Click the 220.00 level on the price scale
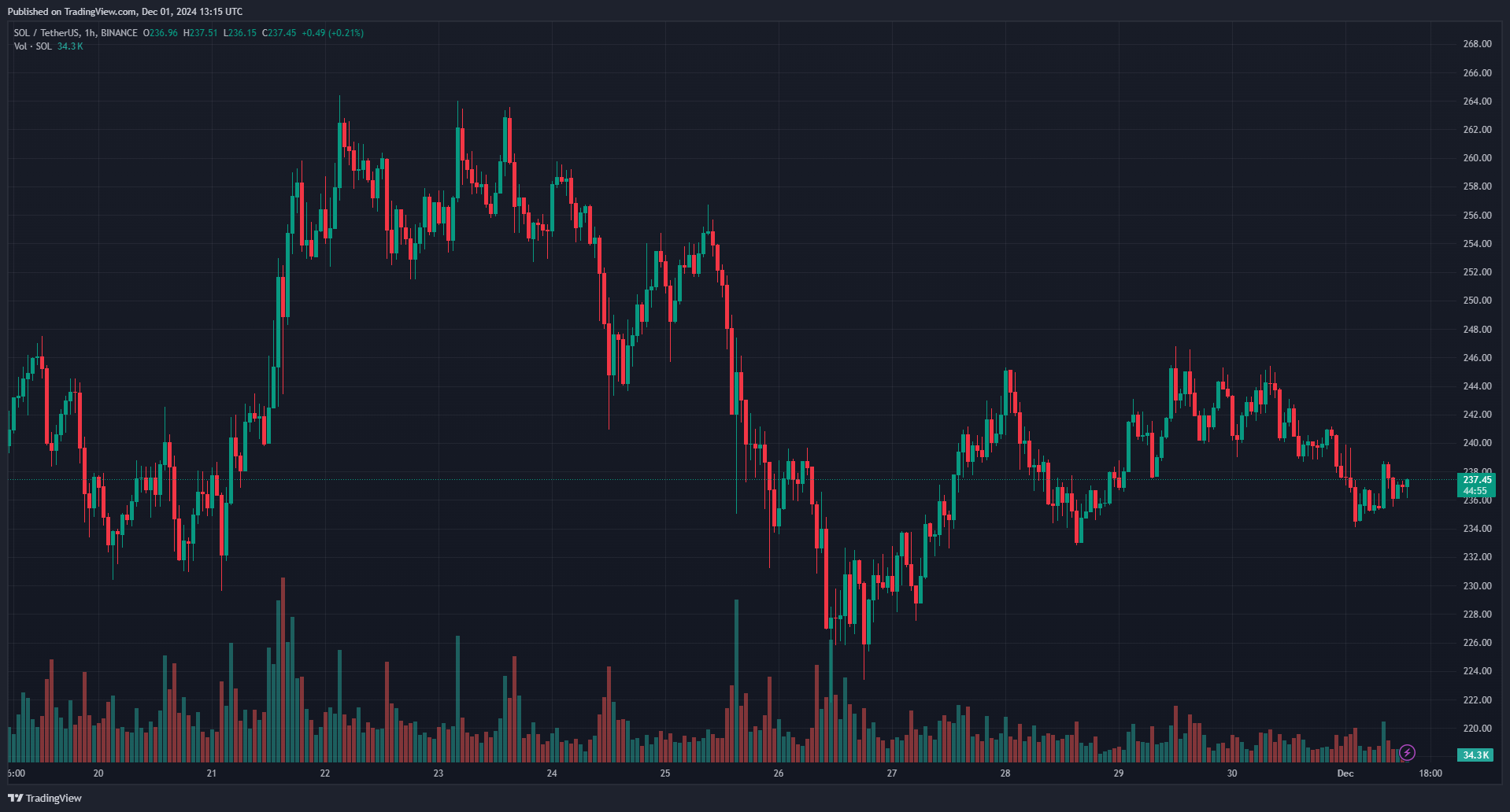 click(x=1477, y=729)
